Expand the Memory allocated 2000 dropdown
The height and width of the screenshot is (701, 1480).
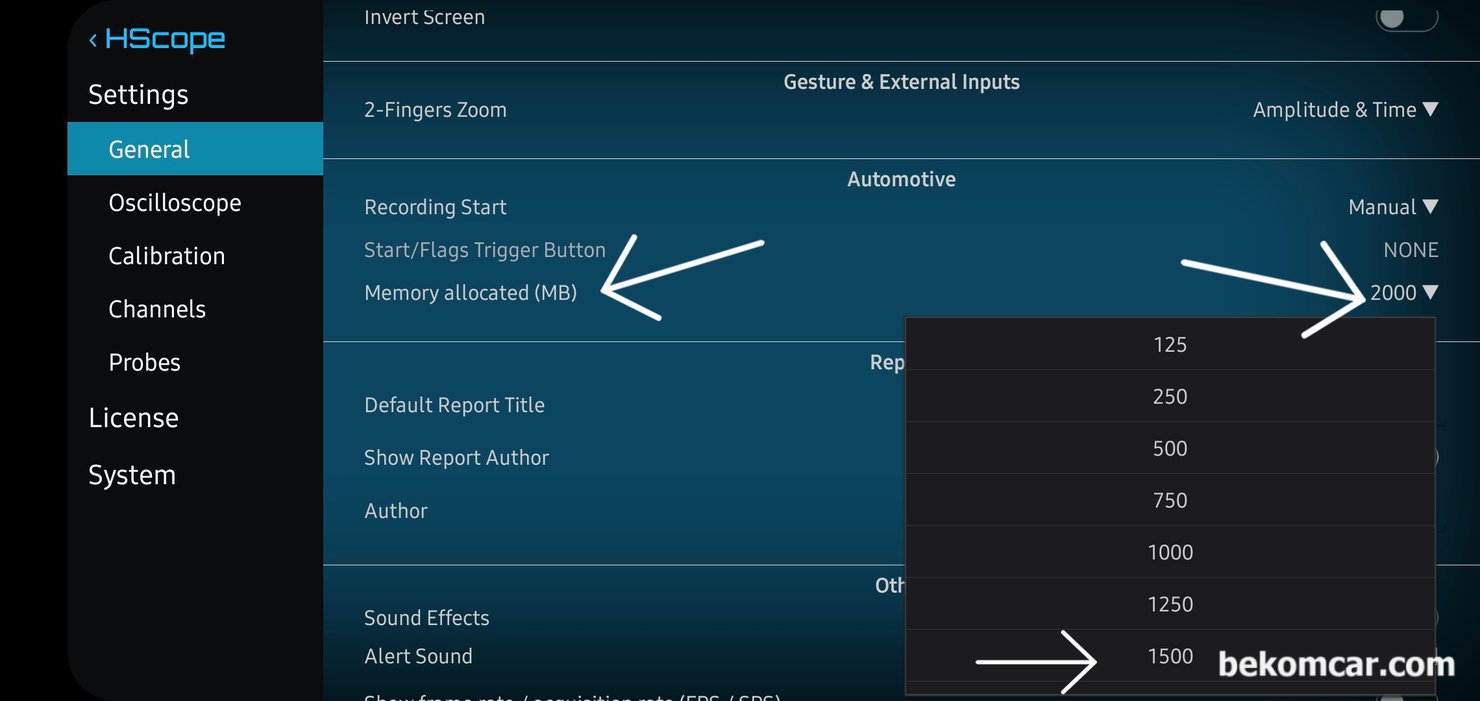[x=1403, y=293]
